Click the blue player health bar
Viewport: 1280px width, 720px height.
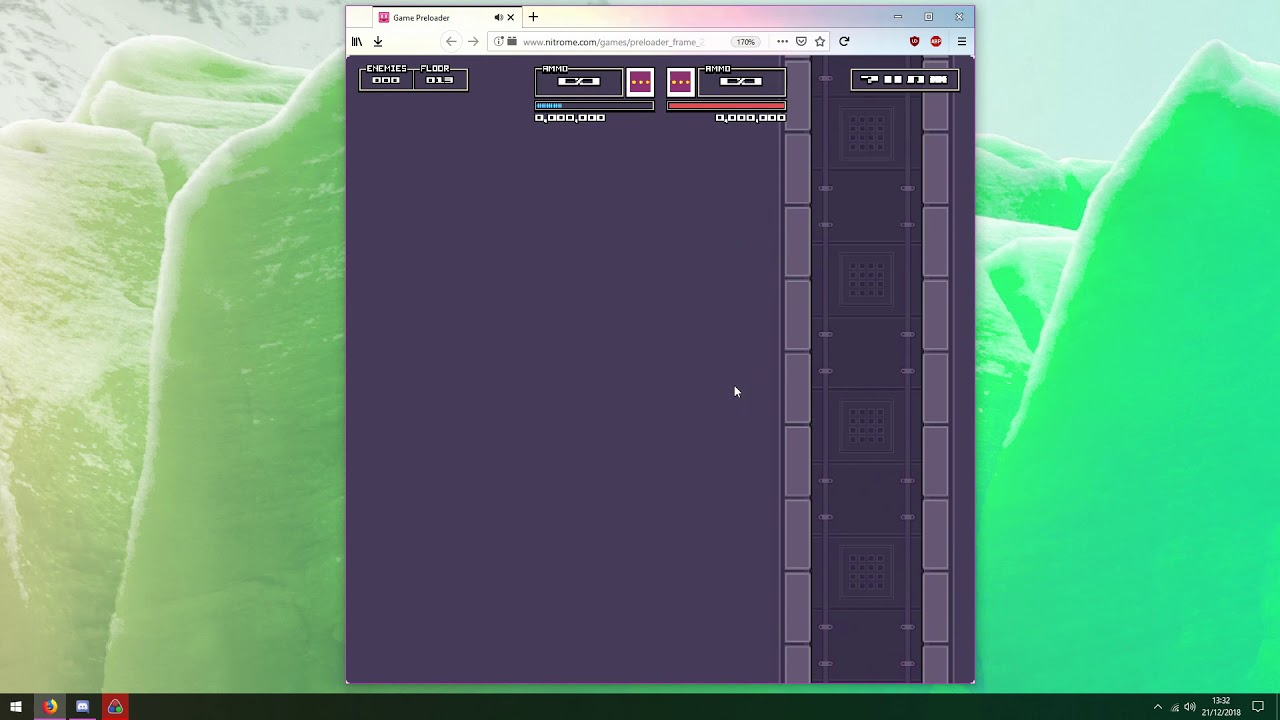click(594, 105)
